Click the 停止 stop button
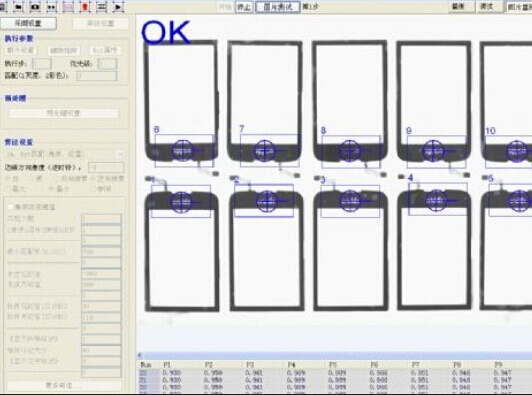 244,7
